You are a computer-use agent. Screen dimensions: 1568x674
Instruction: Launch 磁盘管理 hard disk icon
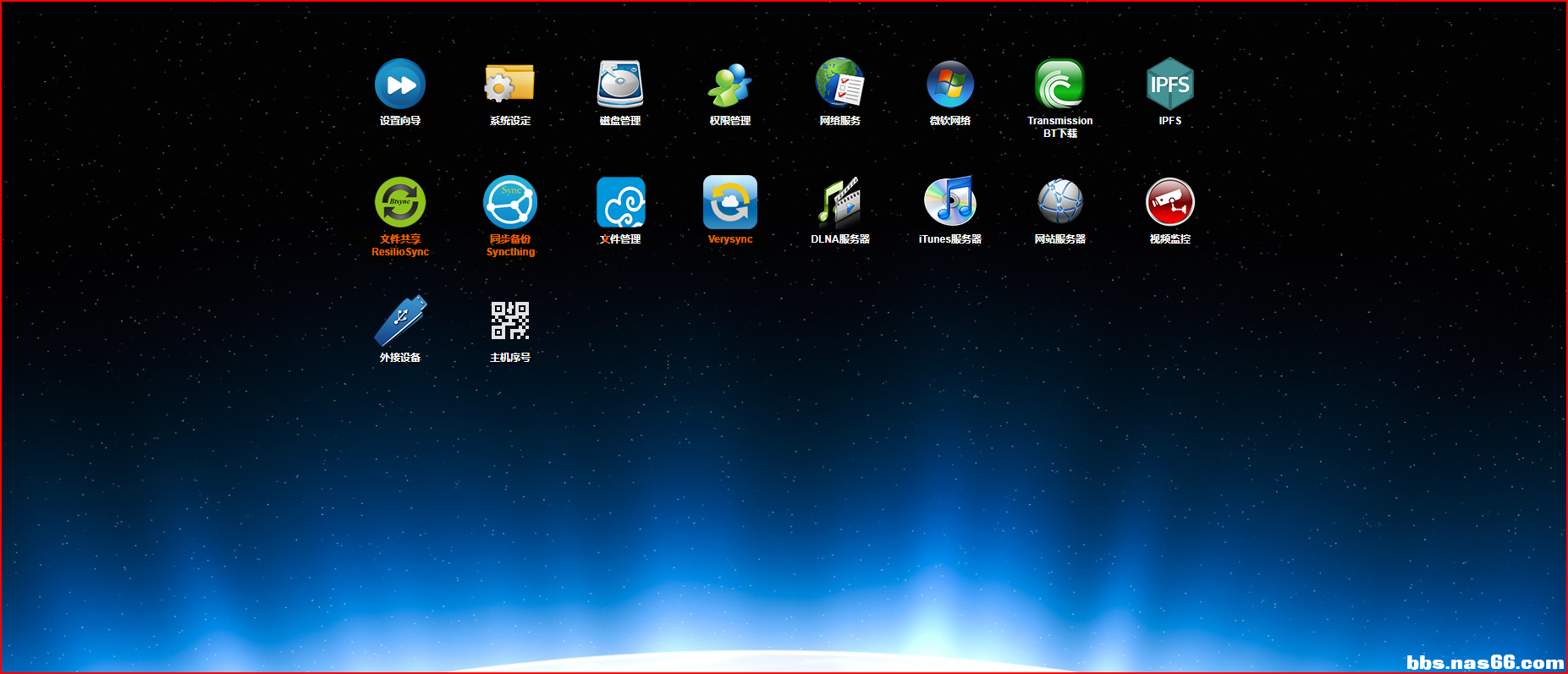tap(620, 84)
